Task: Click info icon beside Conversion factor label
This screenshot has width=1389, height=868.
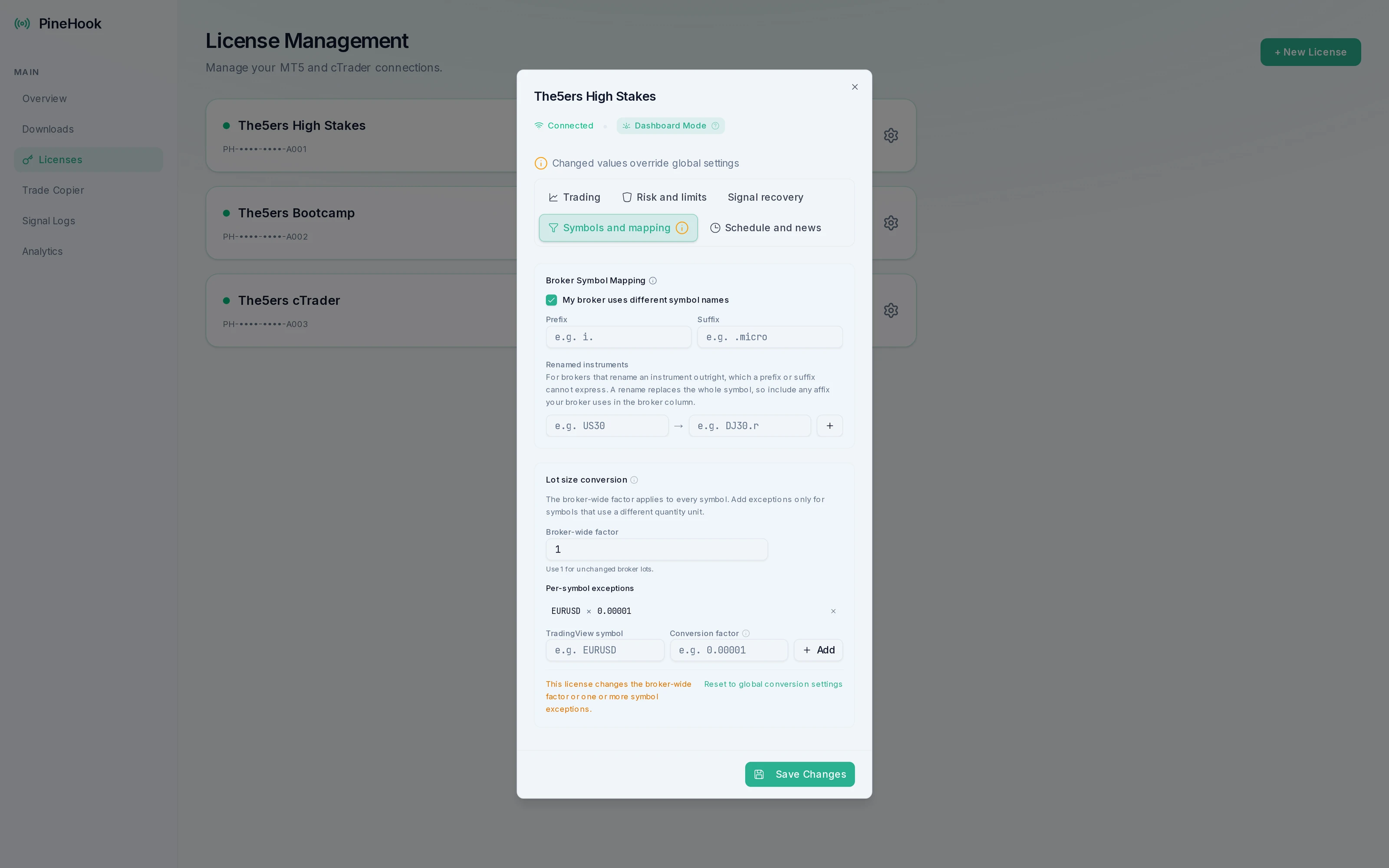Action: click(746, 633)
